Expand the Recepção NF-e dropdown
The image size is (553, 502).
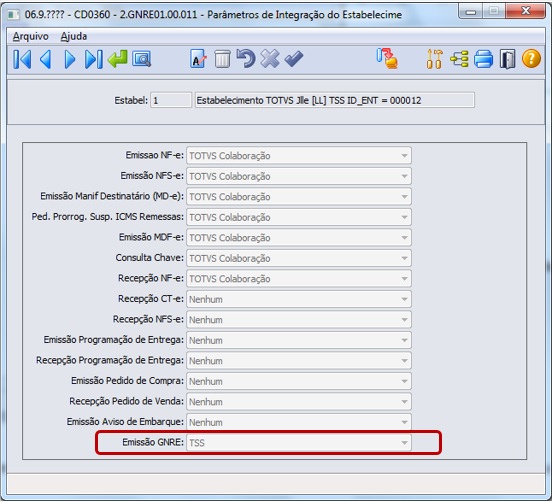(x=404, y=278)
